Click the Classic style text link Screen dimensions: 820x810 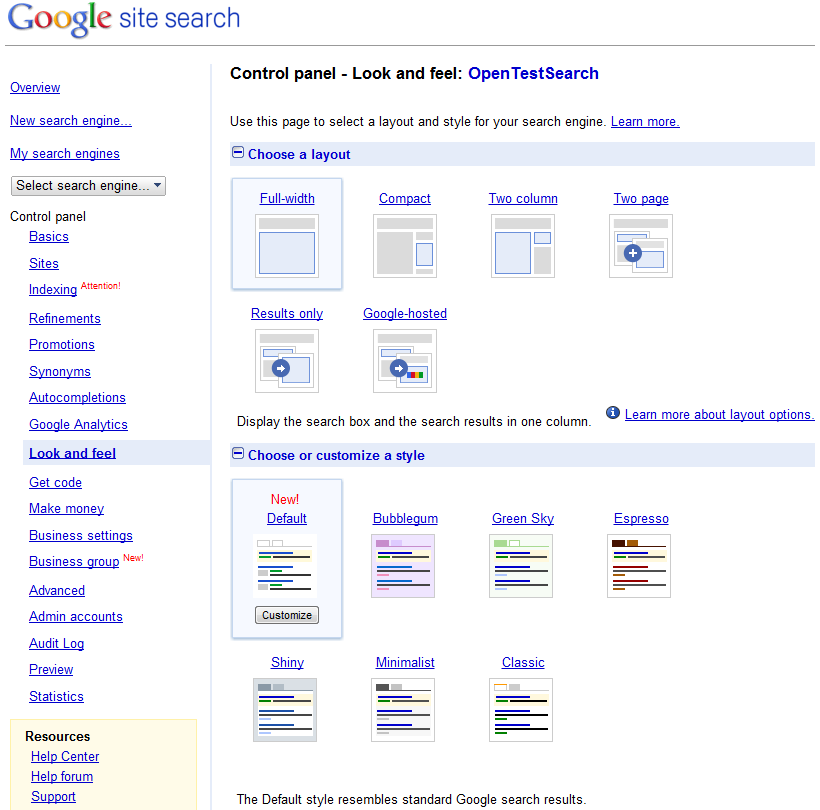[x=523, y=662]
